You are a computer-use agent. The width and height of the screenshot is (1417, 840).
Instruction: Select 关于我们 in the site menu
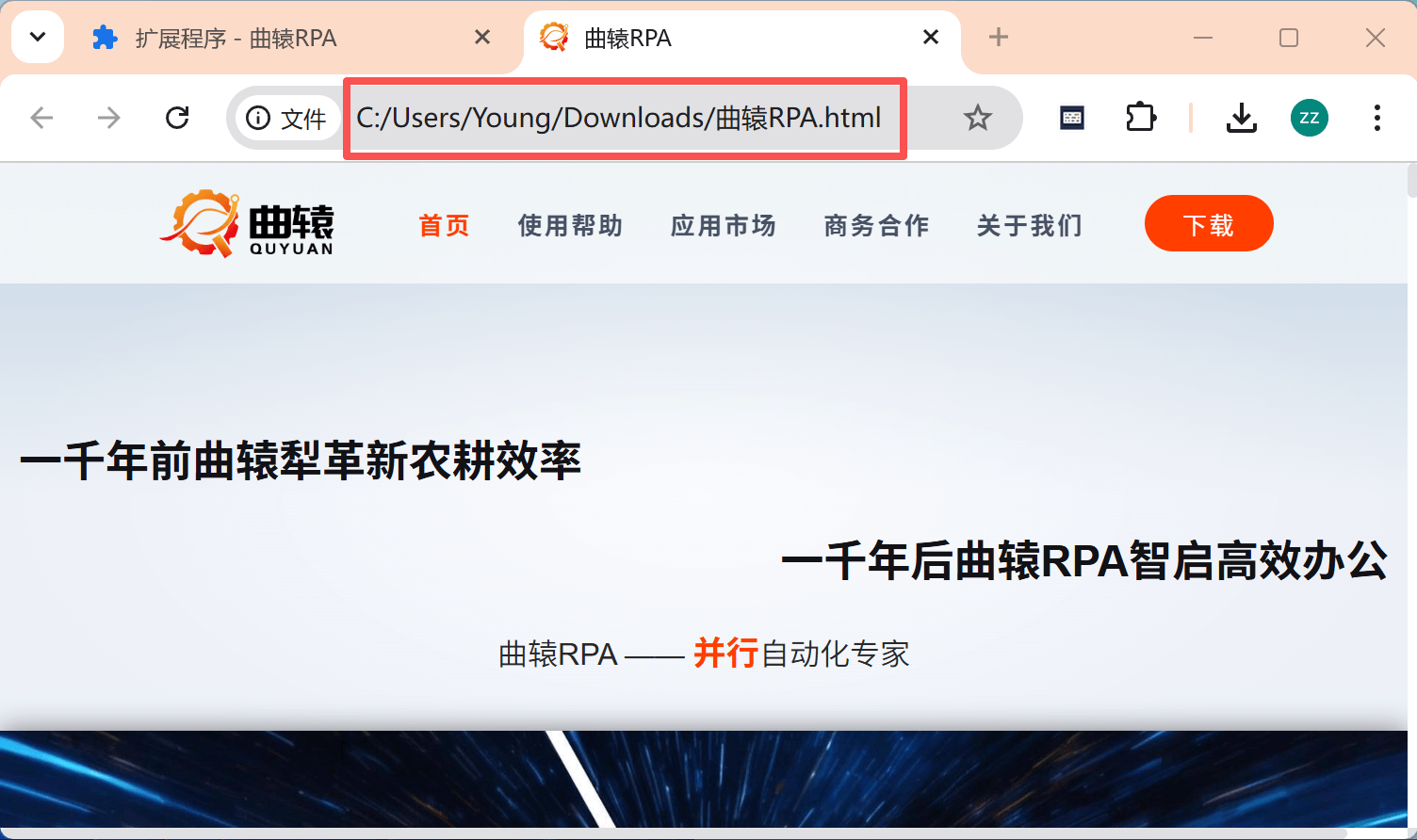point(1029,226)
